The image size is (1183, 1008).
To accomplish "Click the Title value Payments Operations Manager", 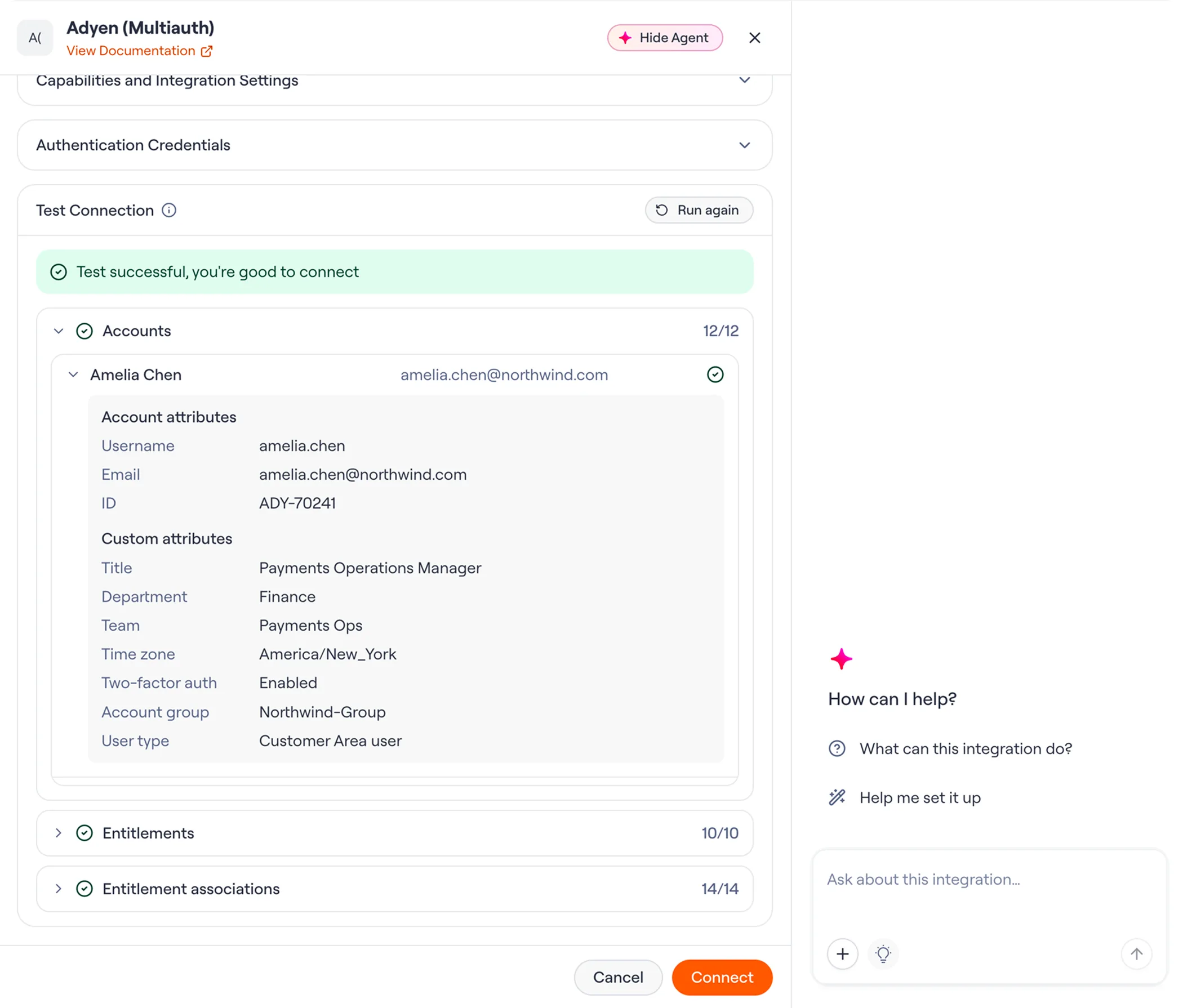I will [370, 568].
